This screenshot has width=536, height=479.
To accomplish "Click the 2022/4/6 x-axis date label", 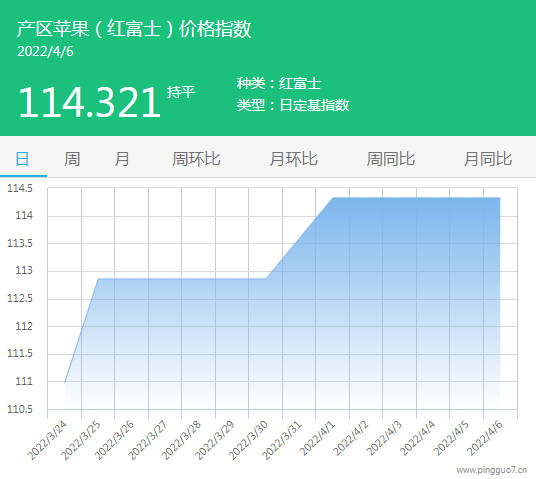I will point(485,439).
